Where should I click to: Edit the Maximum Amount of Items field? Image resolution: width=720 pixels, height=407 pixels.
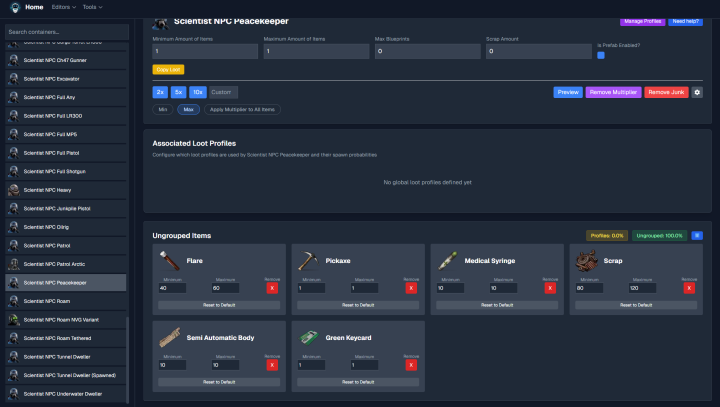[x=316, y=51]
